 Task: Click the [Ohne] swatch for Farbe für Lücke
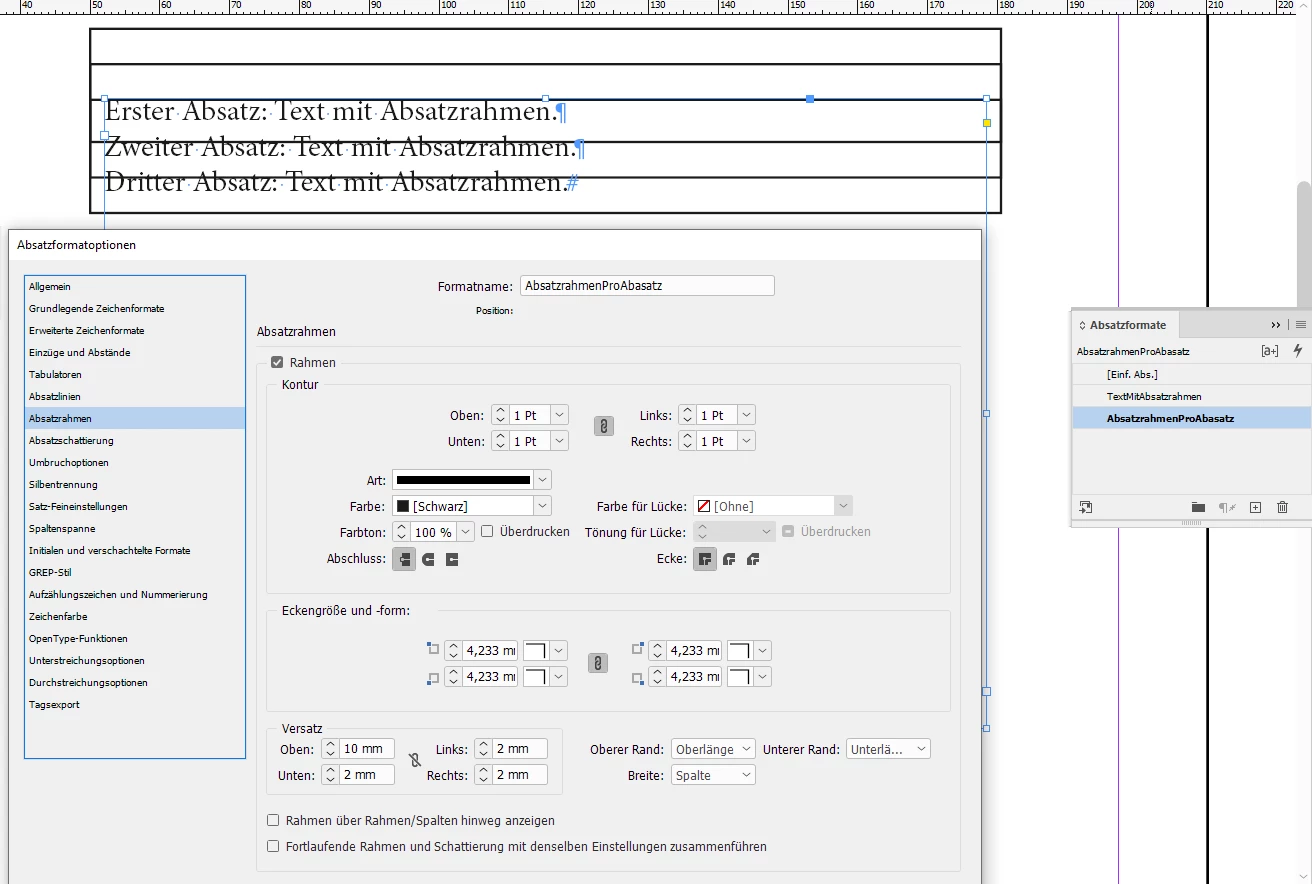pos(704,506)
